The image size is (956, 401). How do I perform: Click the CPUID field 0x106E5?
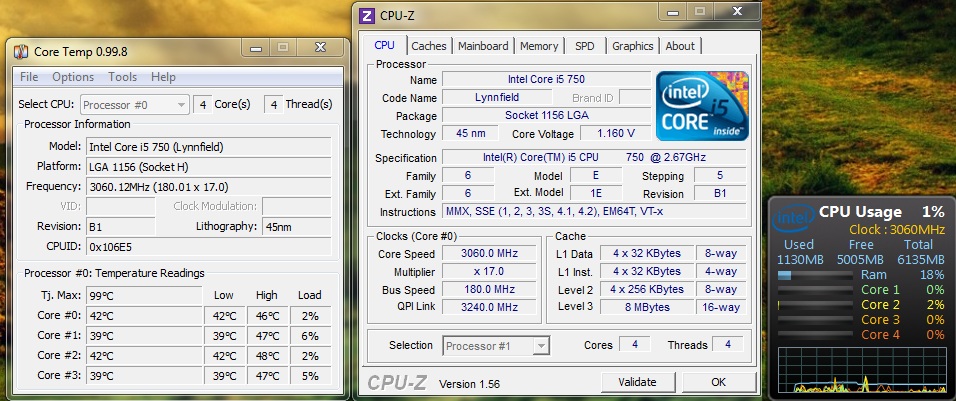point(209,247)
